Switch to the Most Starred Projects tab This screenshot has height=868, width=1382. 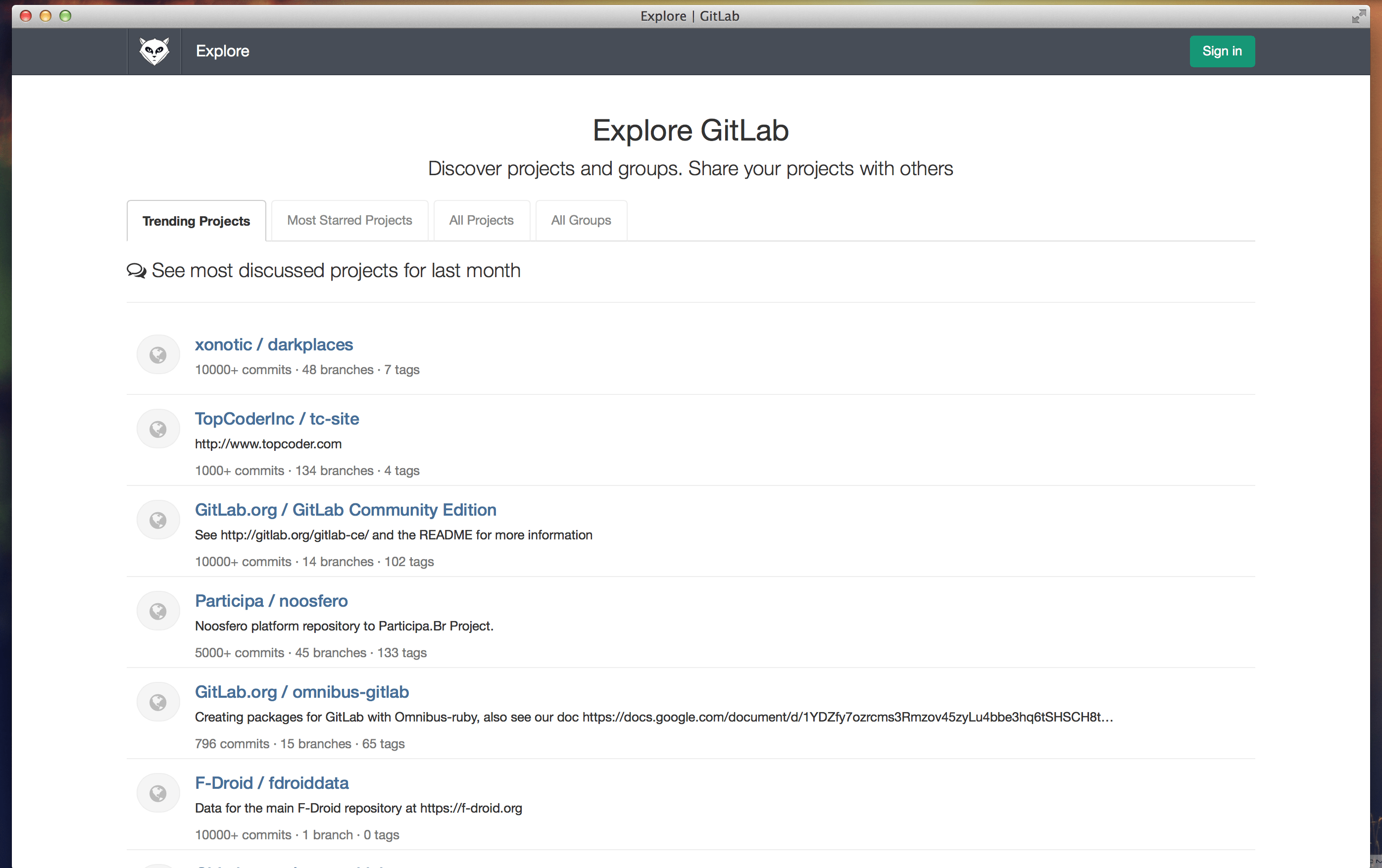click(x=349, y=220)
